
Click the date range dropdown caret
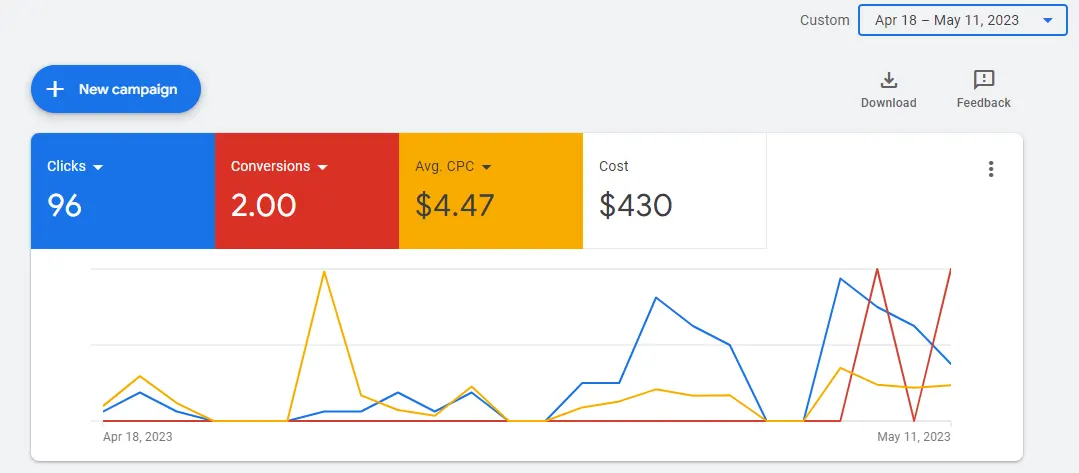(x=1047, y=21)
